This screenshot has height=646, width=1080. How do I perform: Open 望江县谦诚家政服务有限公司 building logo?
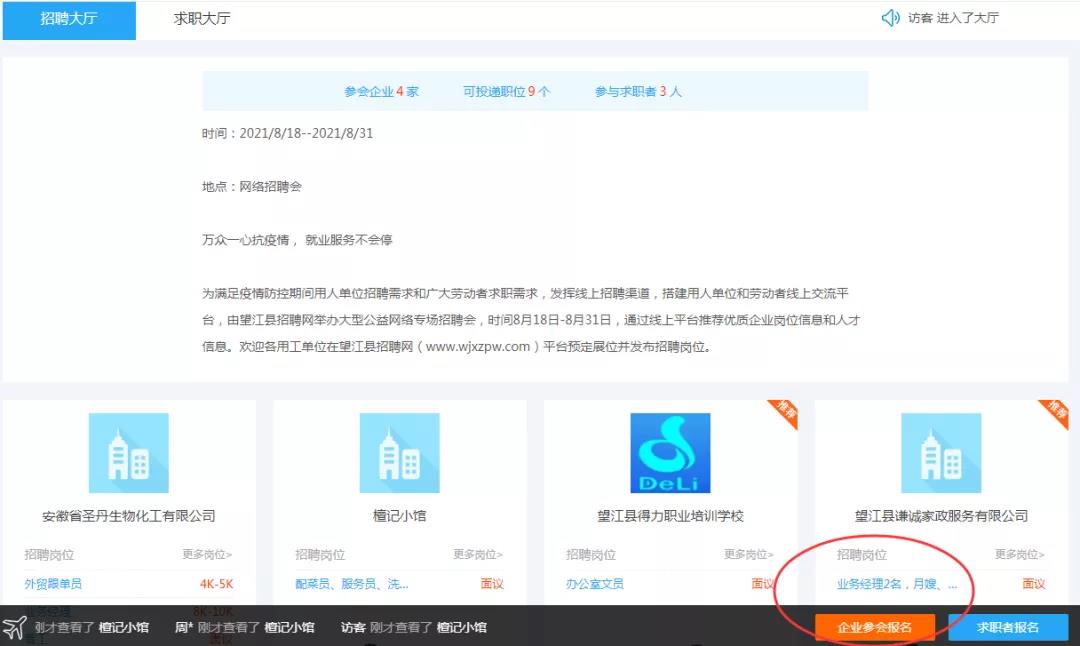pyautogui.click(x=941, y=452)
